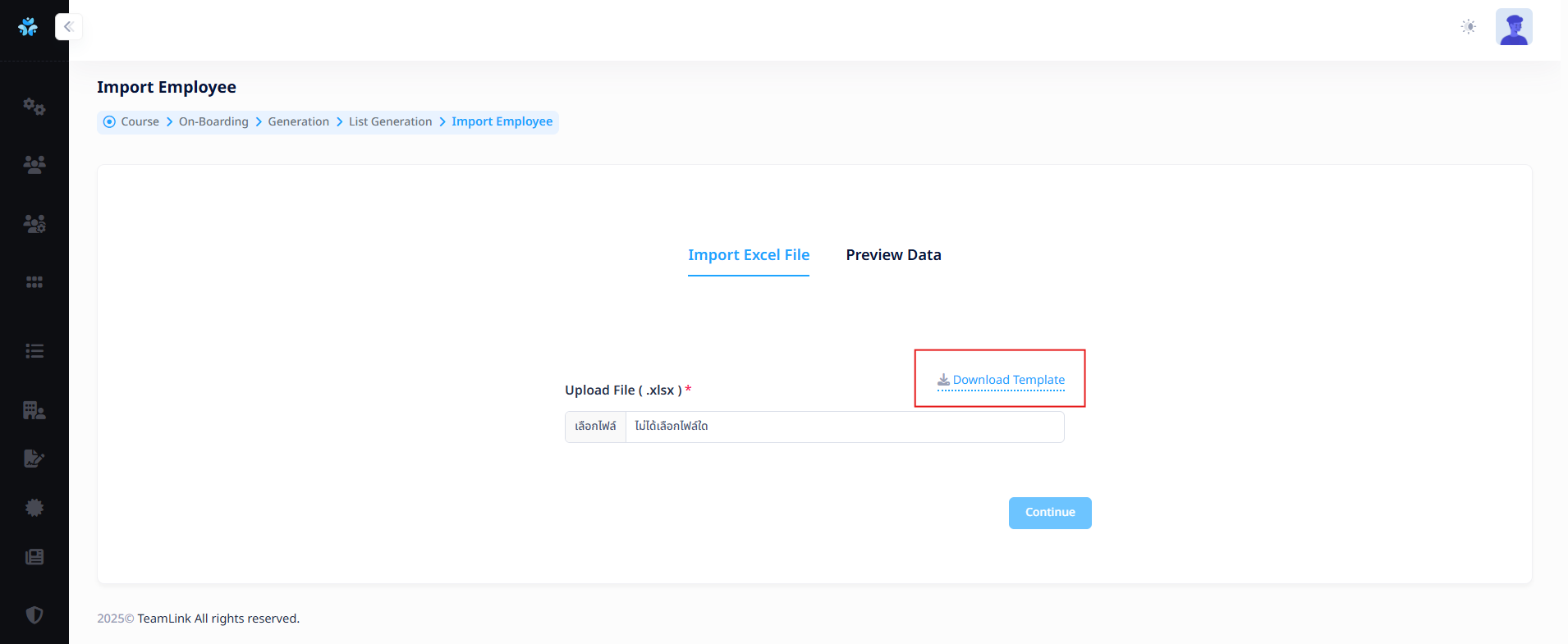The width and height of the screenshot is (1568, 644).
Task: Open the grid apps sidebar icon
Action: 34,282
